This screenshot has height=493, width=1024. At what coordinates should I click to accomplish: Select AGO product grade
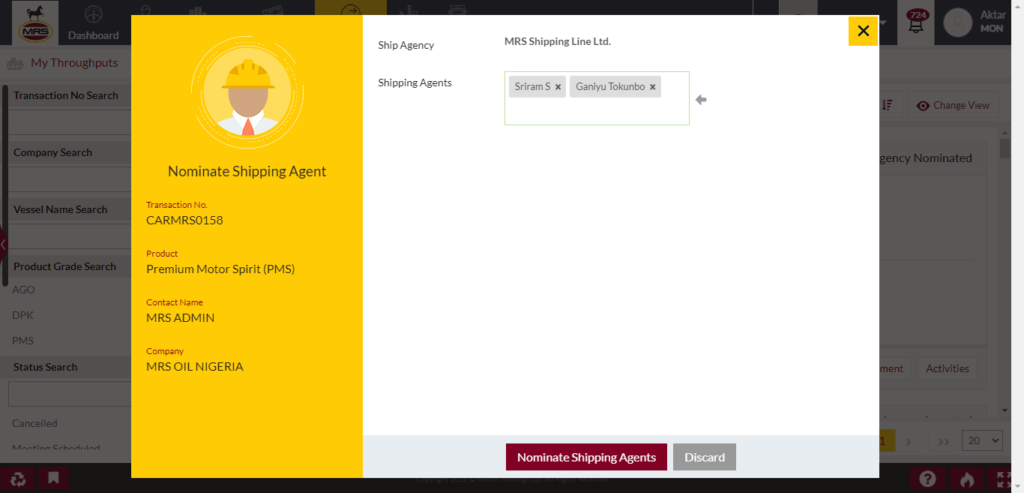coord(24,290)
